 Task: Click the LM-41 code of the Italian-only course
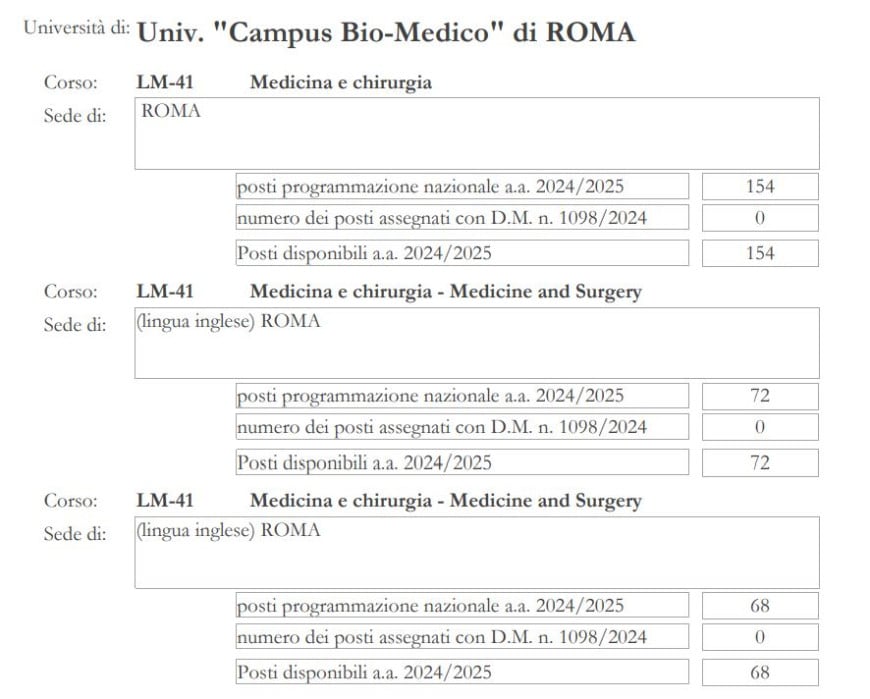(x=165, y=83)
